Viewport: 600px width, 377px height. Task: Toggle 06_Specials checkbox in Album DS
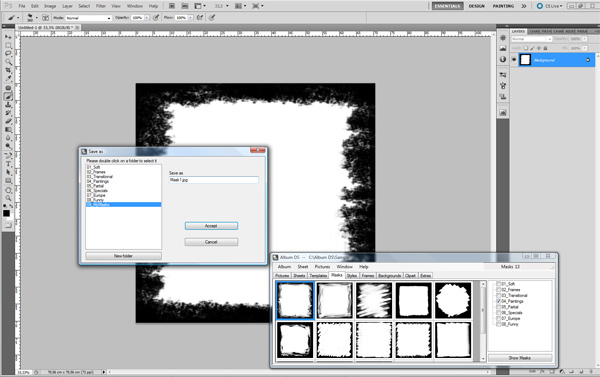click(499, 313)
